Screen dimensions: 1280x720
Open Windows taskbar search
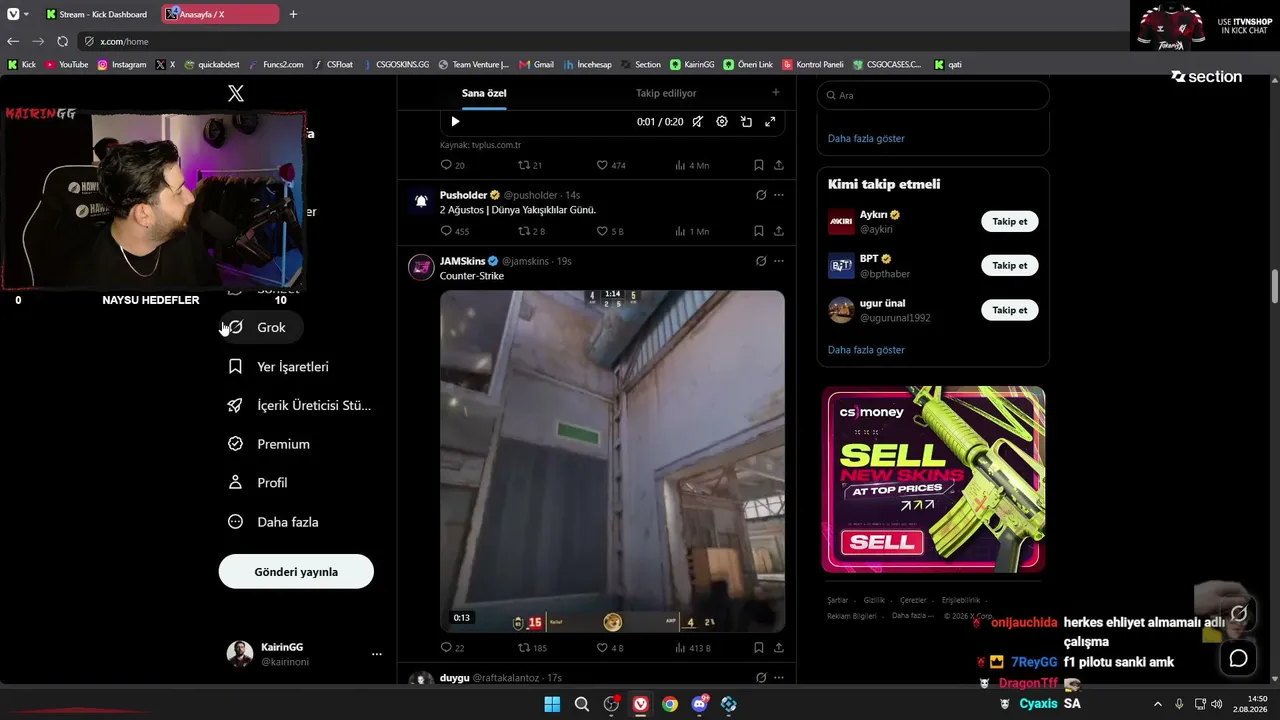pyautogui.click(x=582, y=704)
